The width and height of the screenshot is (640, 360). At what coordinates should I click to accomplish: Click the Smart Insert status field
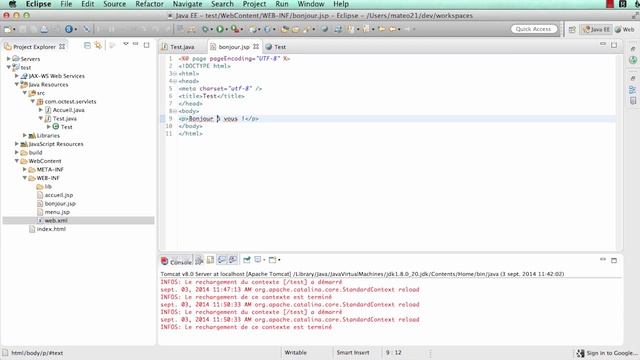[x=353, y=353]
